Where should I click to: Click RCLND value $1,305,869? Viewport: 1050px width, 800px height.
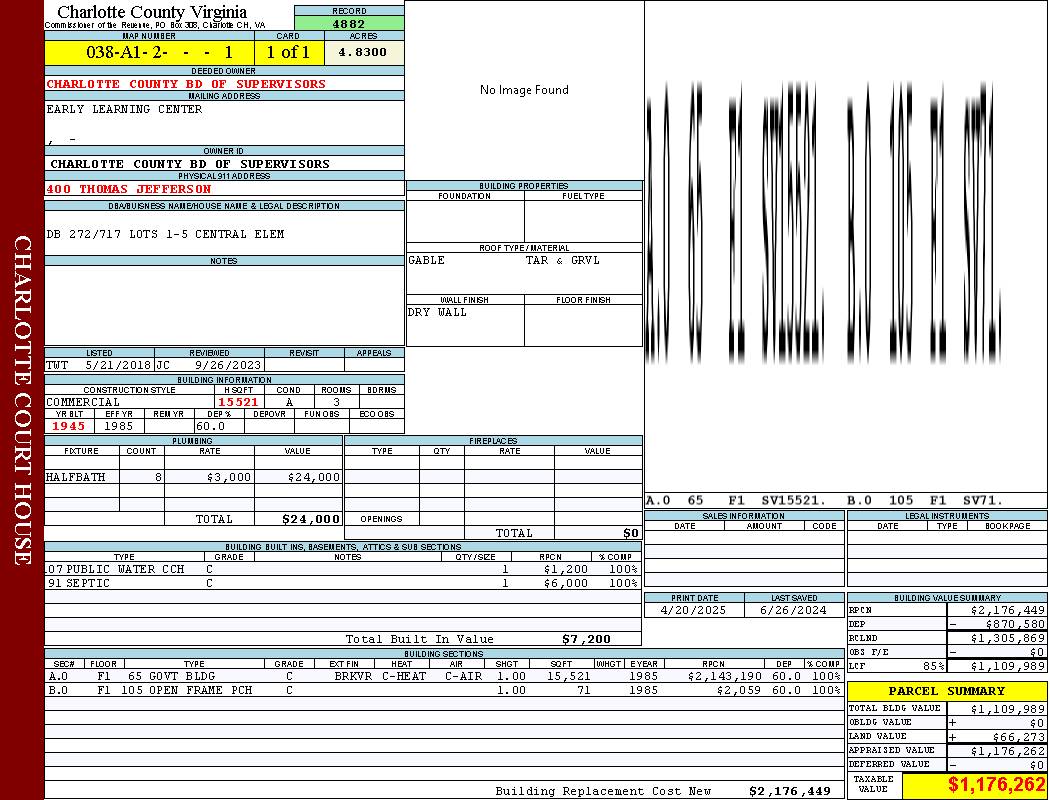[1007, 638]
